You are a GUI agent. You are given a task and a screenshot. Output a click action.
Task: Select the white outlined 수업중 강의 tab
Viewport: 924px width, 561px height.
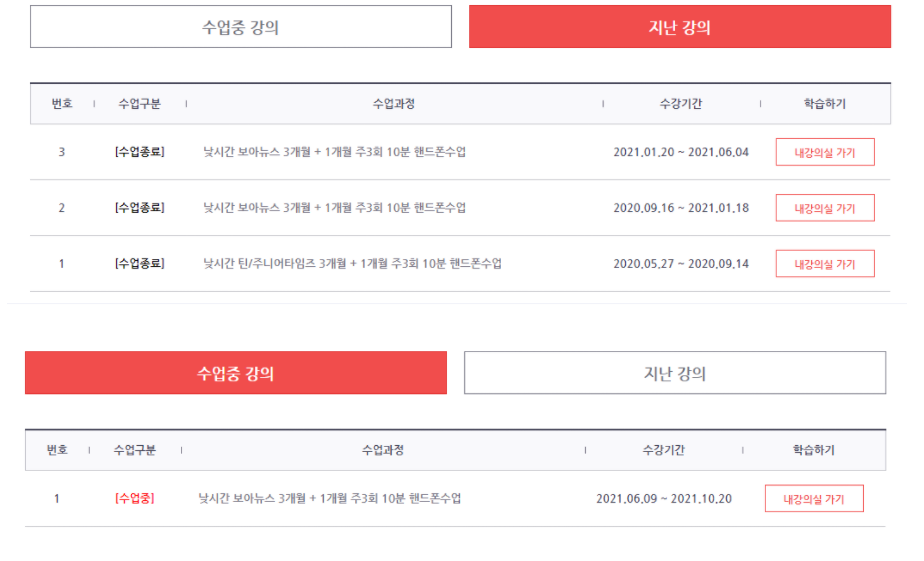click(240, 27)
